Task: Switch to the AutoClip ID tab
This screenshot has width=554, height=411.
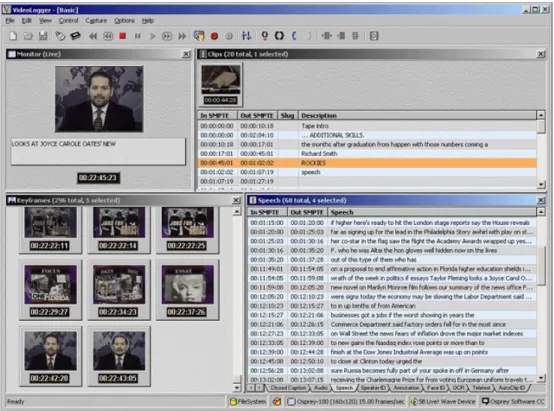Action: pos(512,388)
